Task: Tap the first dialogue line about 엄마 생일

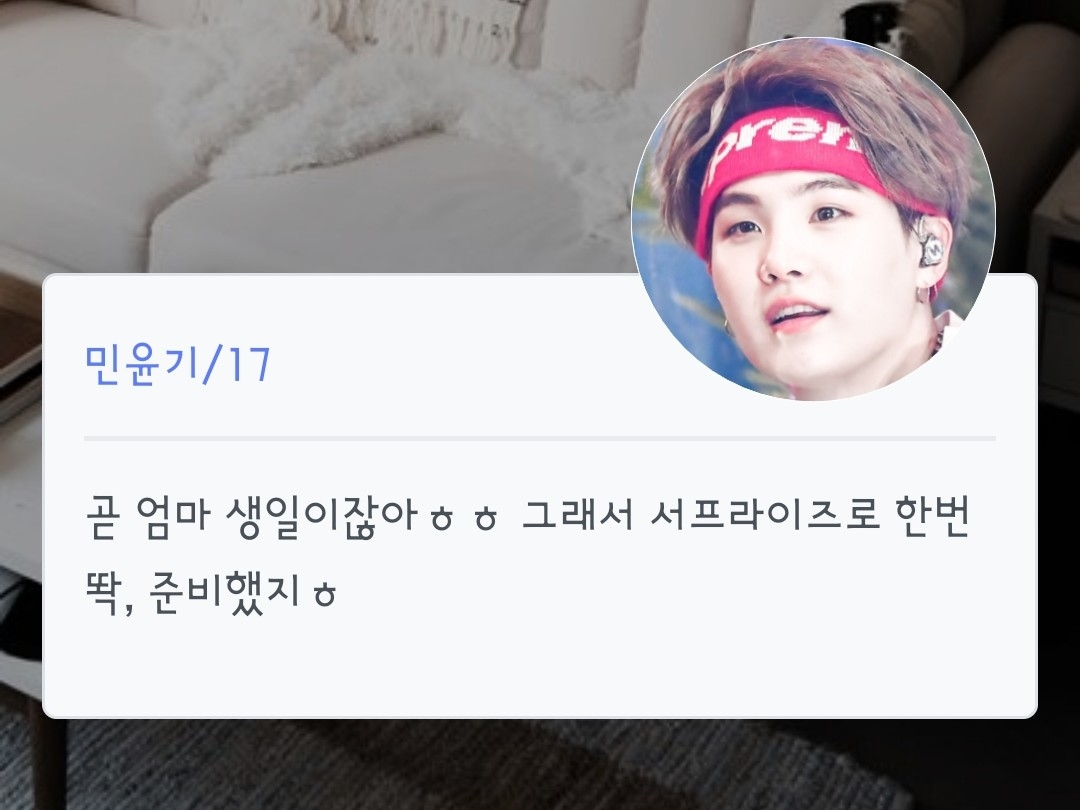Action: click(528, 515)
